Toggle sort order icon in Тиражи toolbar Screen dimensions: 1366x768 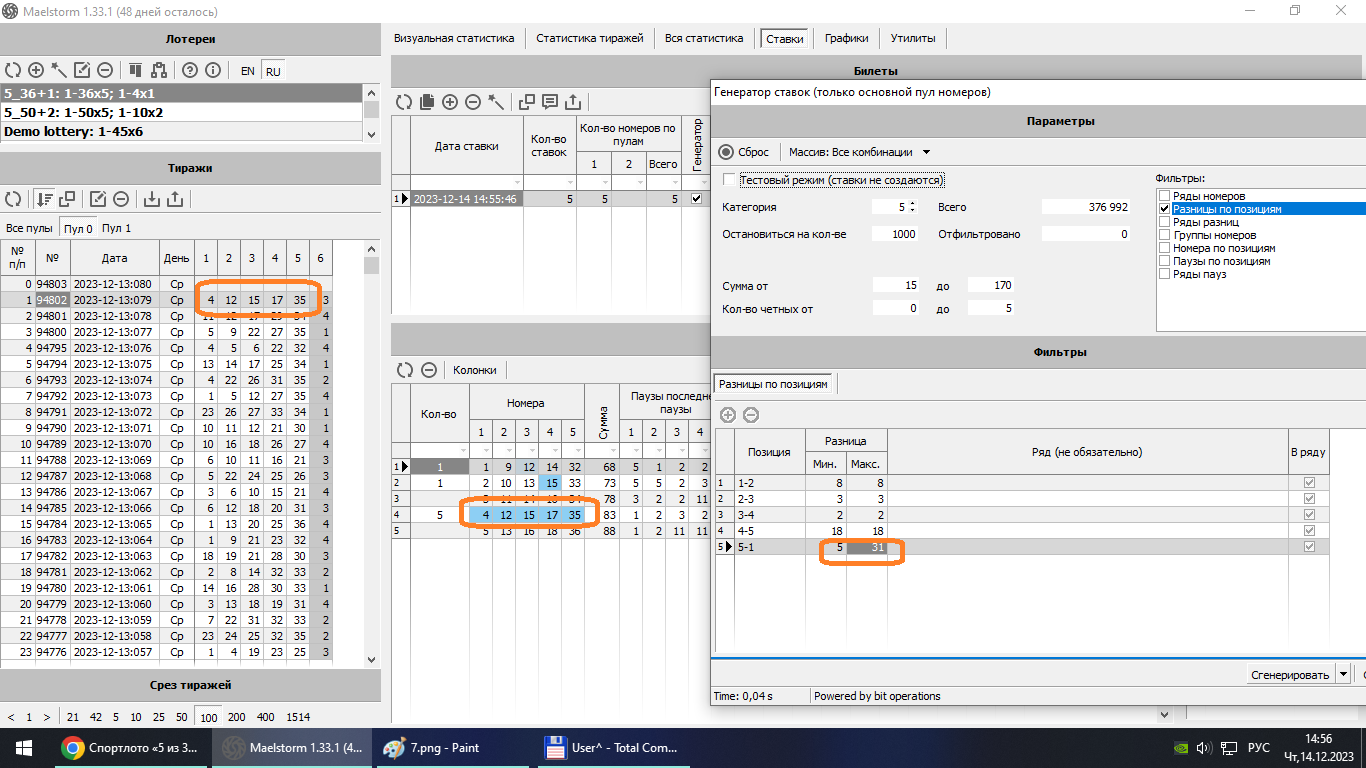tap(44, 199)
